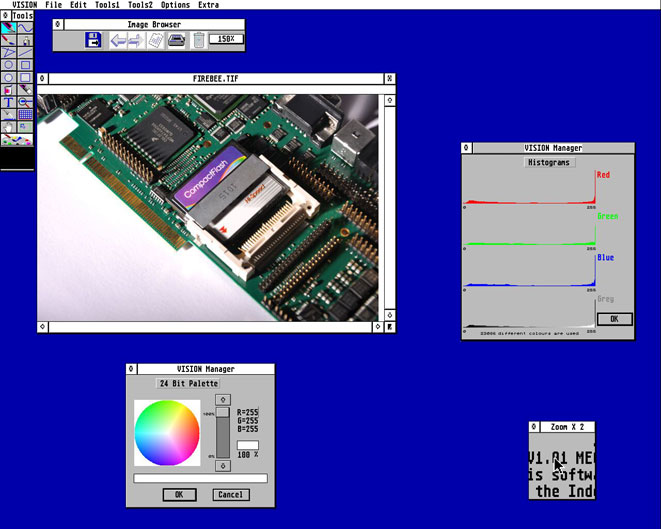Click the trash can icon in Image Browser
The height and width of the screenshot is (529, 661).
click(x=199, y=40)
